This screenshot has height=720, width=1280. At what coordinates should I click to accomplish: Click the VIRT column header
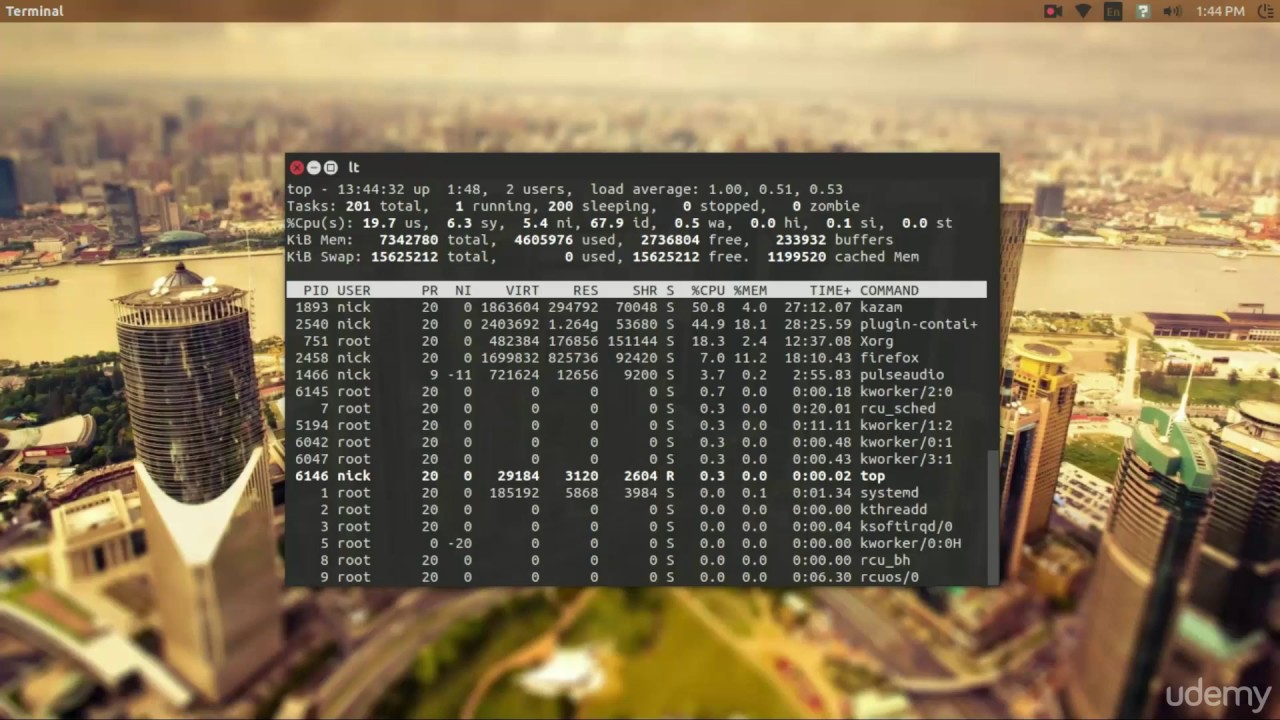coord(522,290)
